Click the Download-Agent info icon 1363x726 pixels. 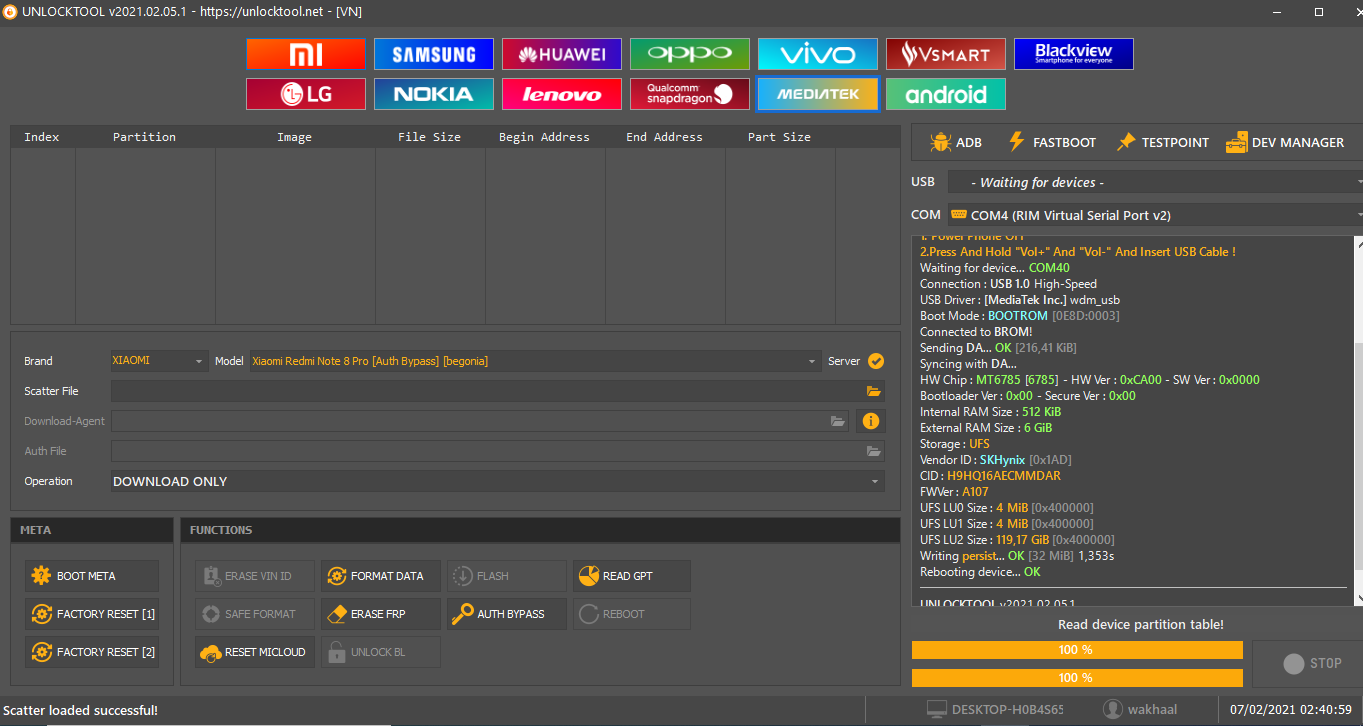pos(871,421)
